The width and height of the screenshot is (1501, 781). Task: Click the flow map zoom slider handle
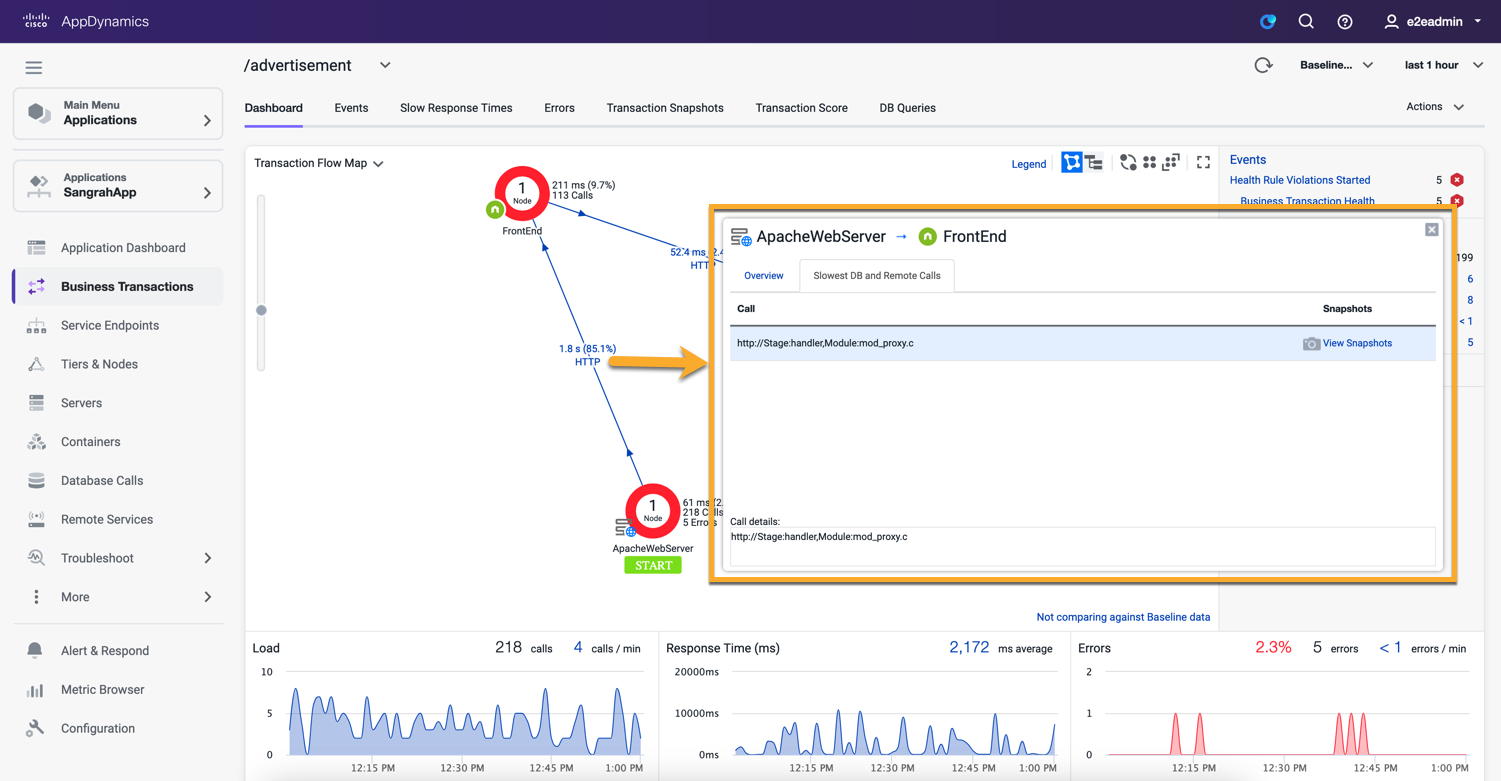click(x=261, y=310)
